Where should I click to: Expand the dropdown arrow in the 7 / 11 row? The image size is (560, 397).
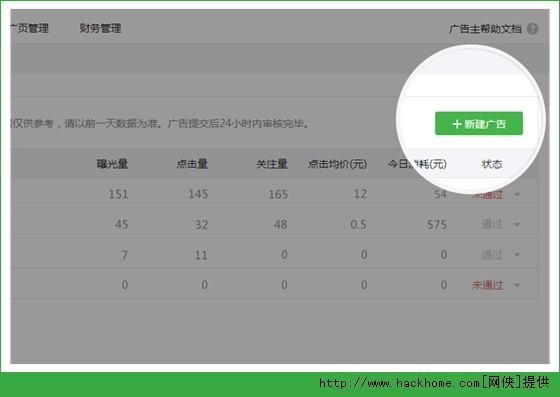517,255
